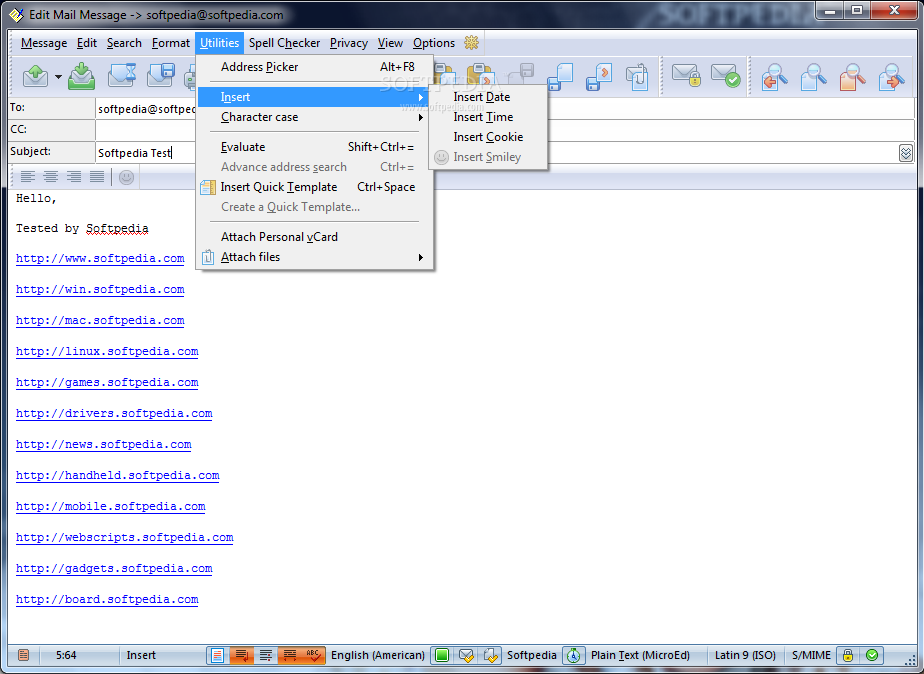Click the green download-to-tray toolbar icon

(81, 76)
